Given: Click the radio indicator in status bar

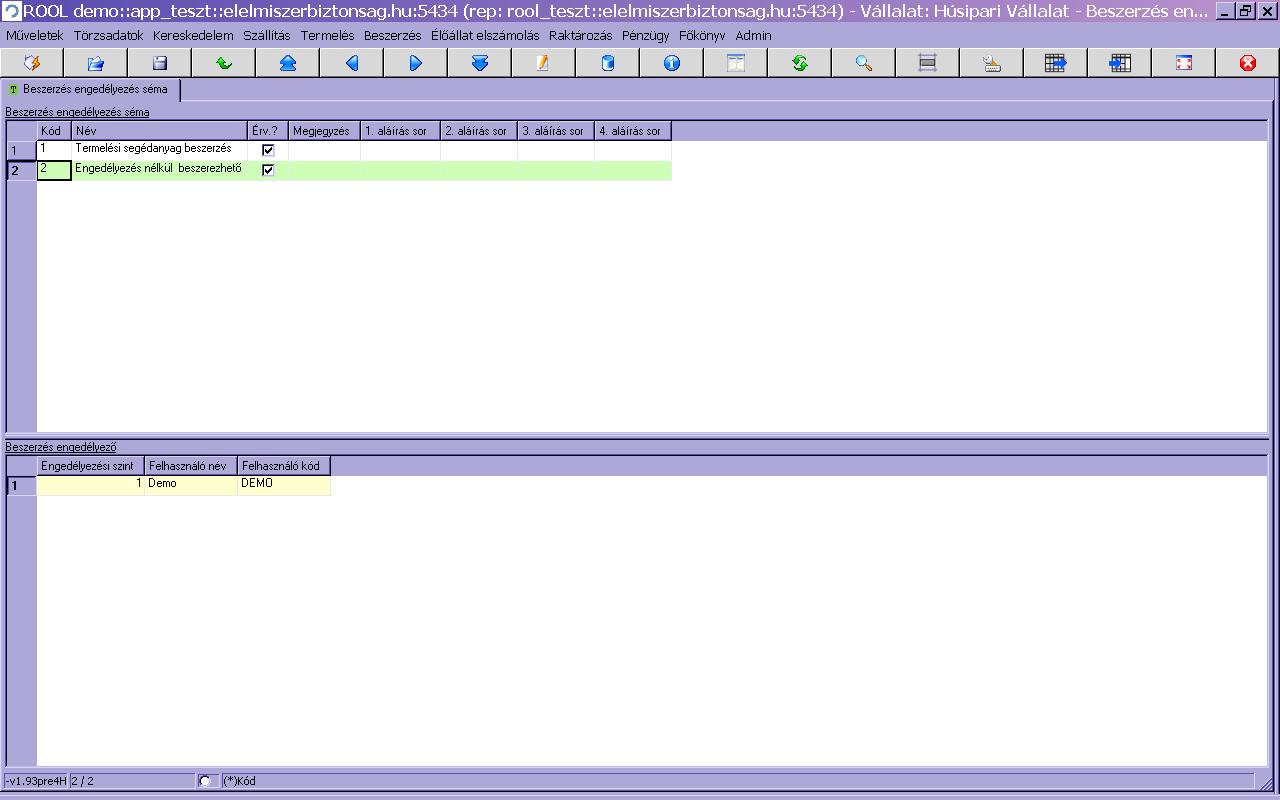Looking at the screenshot, I should pyautogui.click(x=205, y=781).
